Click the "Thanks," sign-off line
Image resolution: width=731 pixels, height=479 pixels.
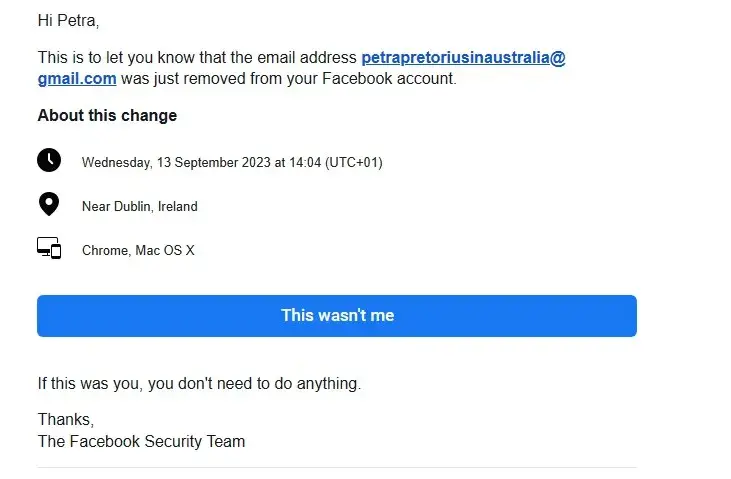click(66, 420)
